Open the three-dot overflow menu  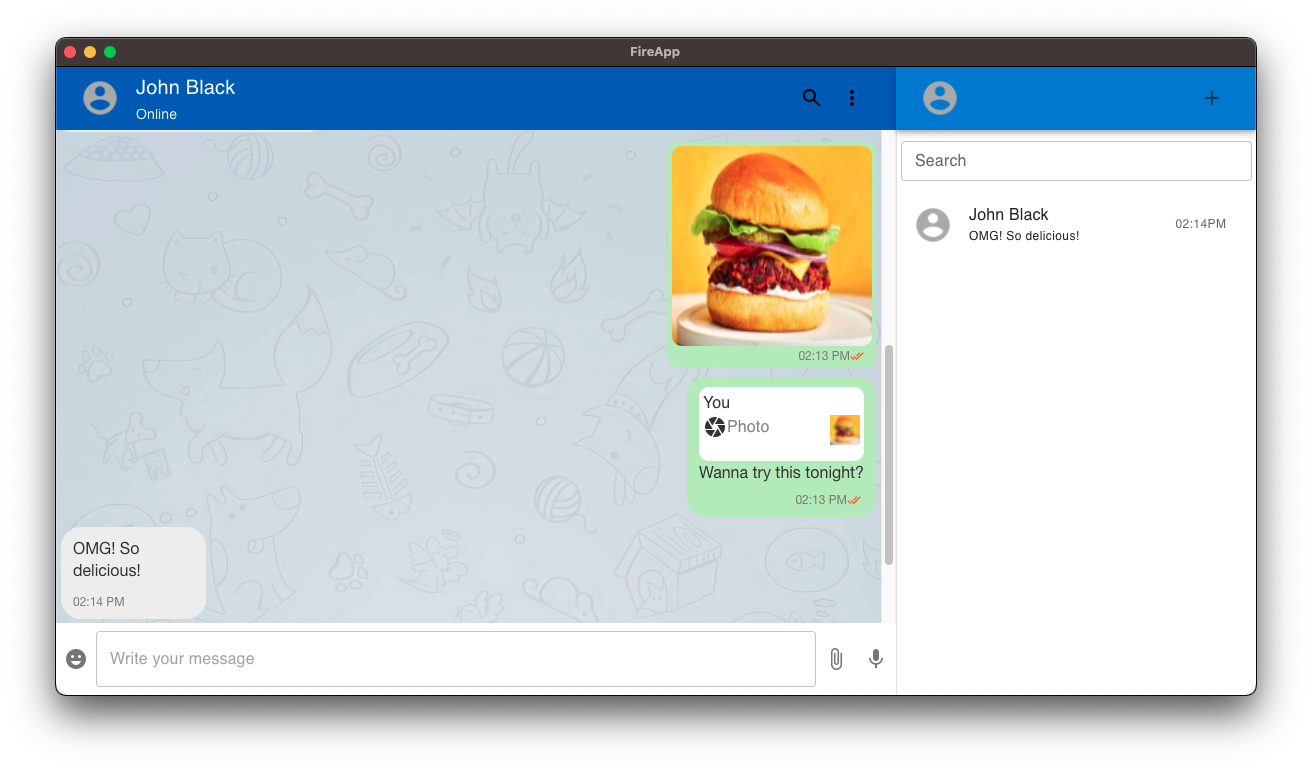point(852,98)
